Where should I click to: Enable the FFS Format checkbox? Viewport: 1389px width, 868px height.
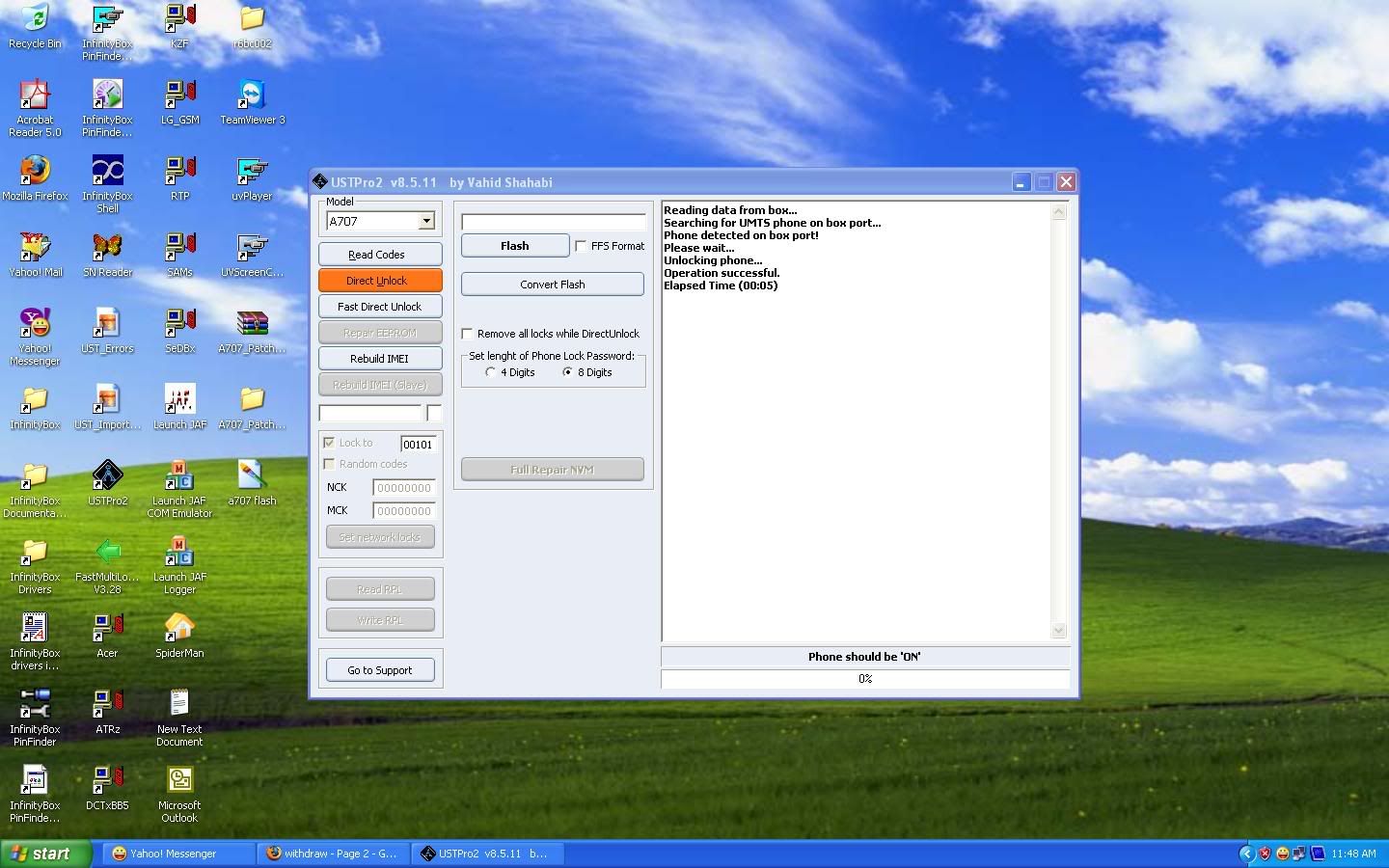581,246
